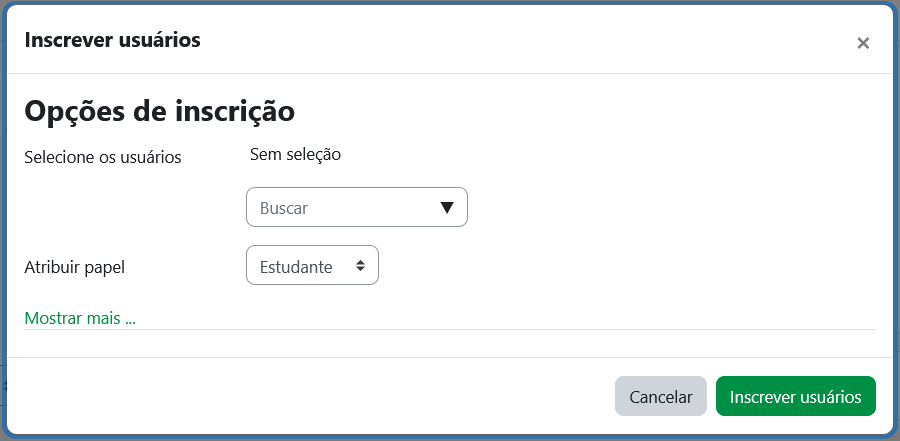Image resolution: width=900 pixels, height=441 pixels.
Task: Expand the Mostrar mais options
Action: tap(80, 318)
